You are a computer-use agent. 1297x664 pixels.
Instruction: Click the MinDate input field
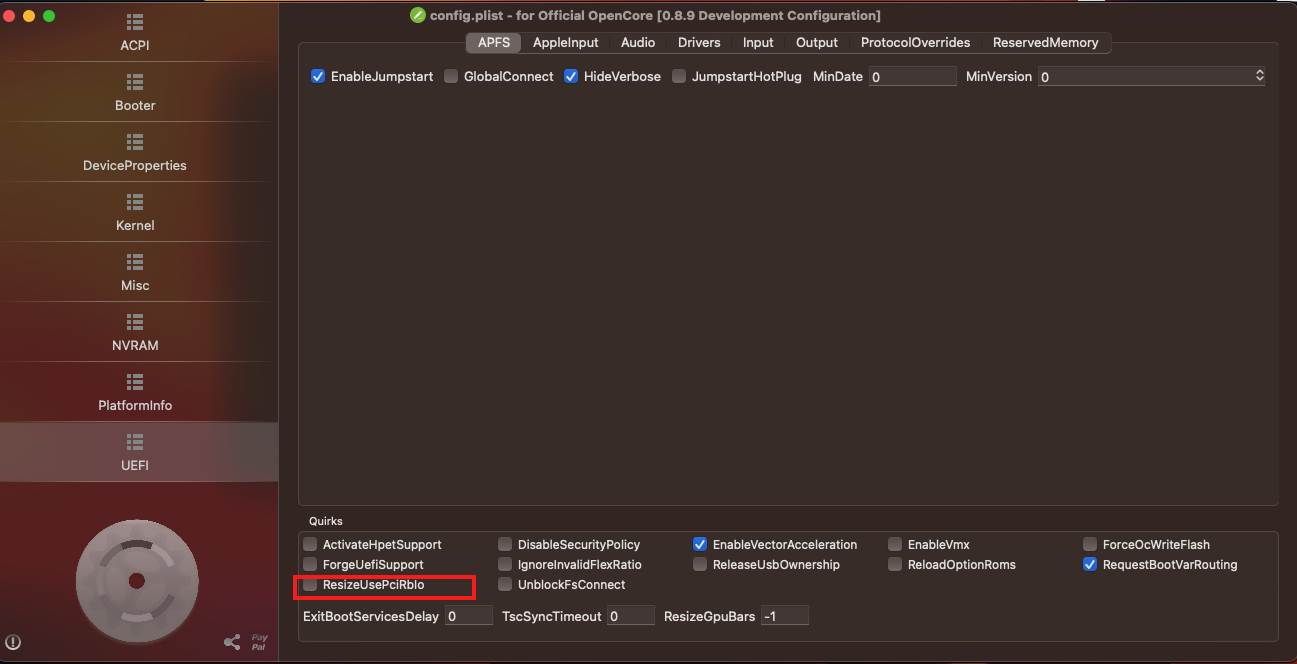click(x=912, y=76)
